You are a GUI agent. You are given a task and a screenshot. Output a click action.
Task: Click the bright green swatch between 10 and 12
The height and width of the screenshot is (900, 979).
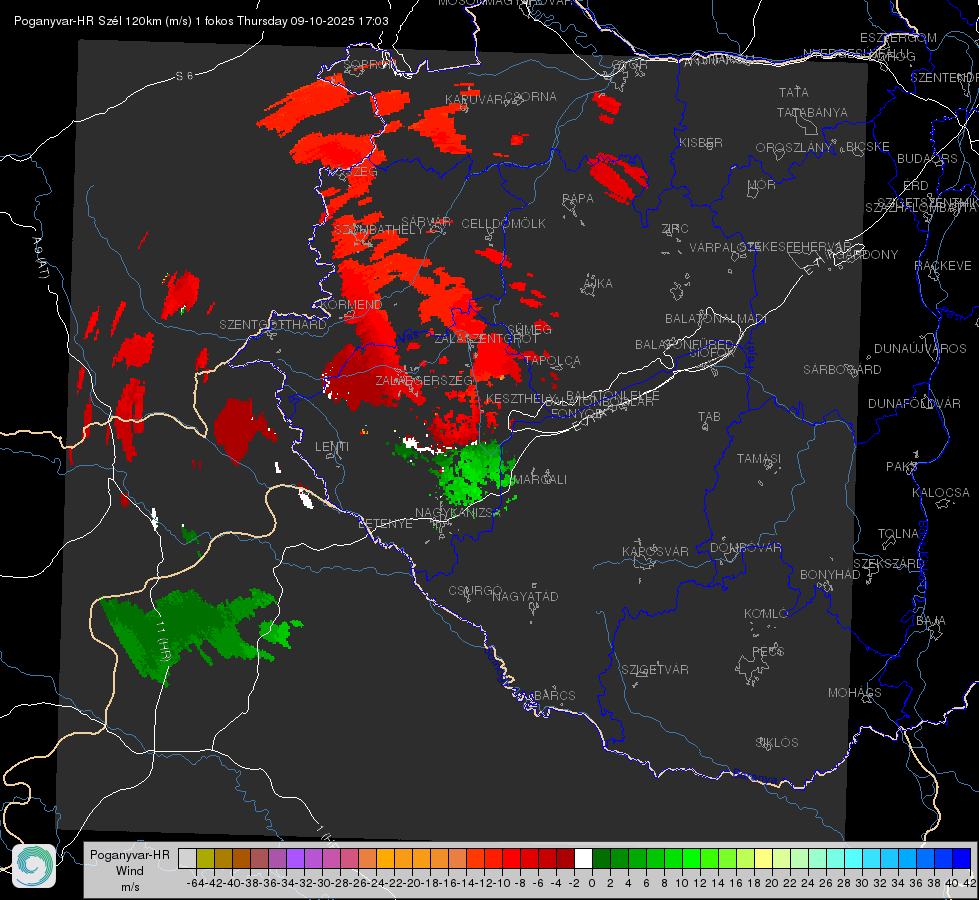click(x=691, y=858)
